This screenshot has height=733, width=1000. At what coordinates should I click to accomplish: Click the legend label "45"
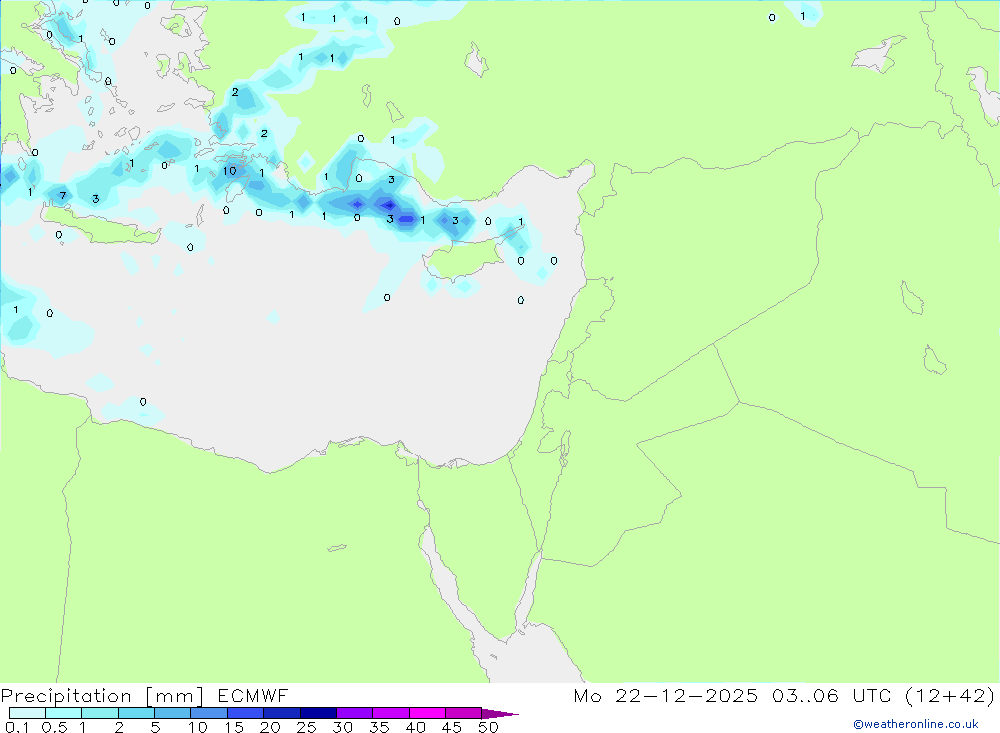tap(452, 727)
